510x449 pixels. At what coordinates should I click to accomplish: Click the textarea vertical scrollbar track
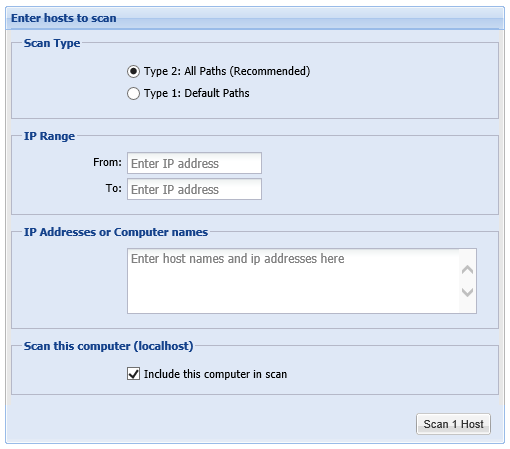[468, 281]
